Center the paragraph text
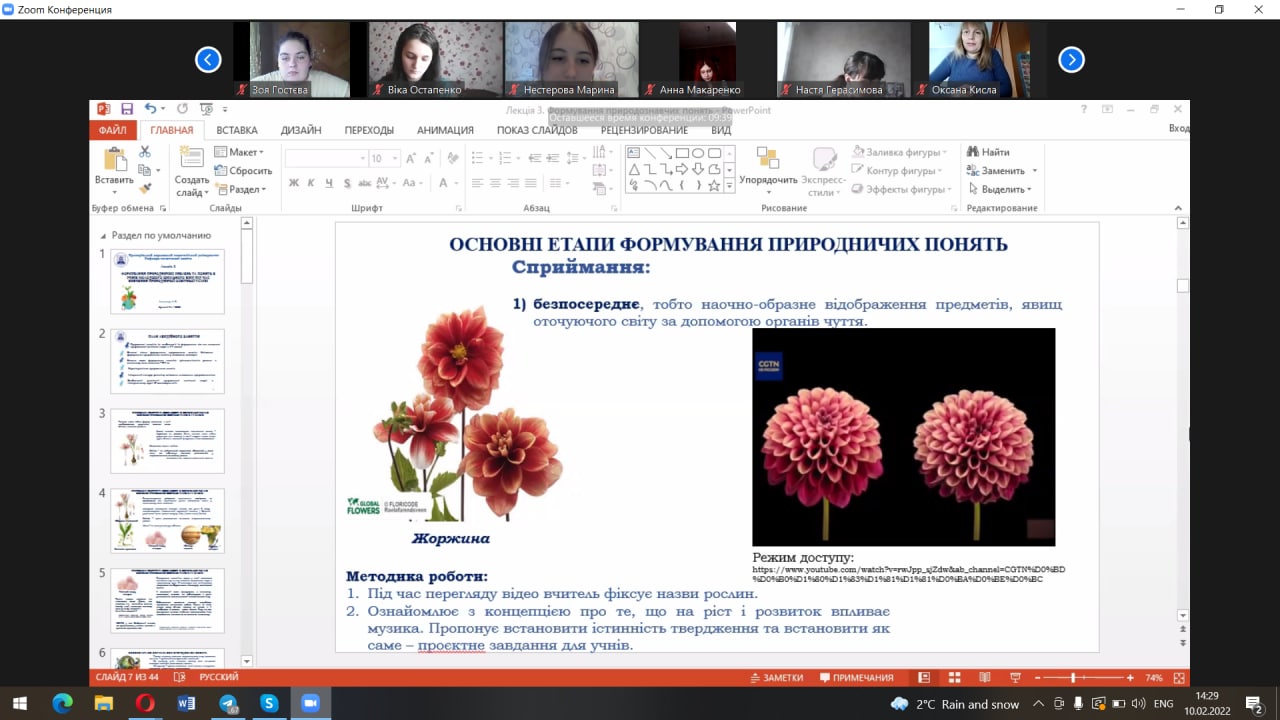1280x720 pixels. [495, 183]
